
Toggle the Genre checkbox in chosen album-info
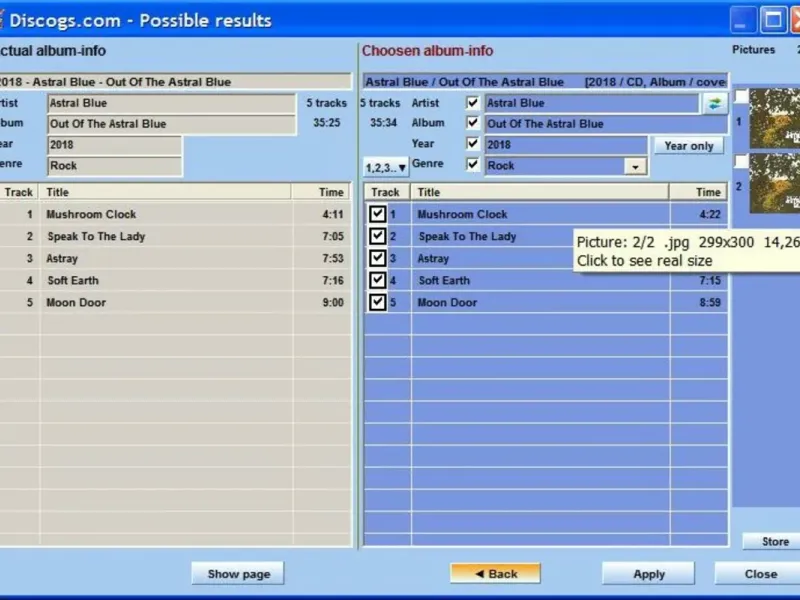[472, 164]
